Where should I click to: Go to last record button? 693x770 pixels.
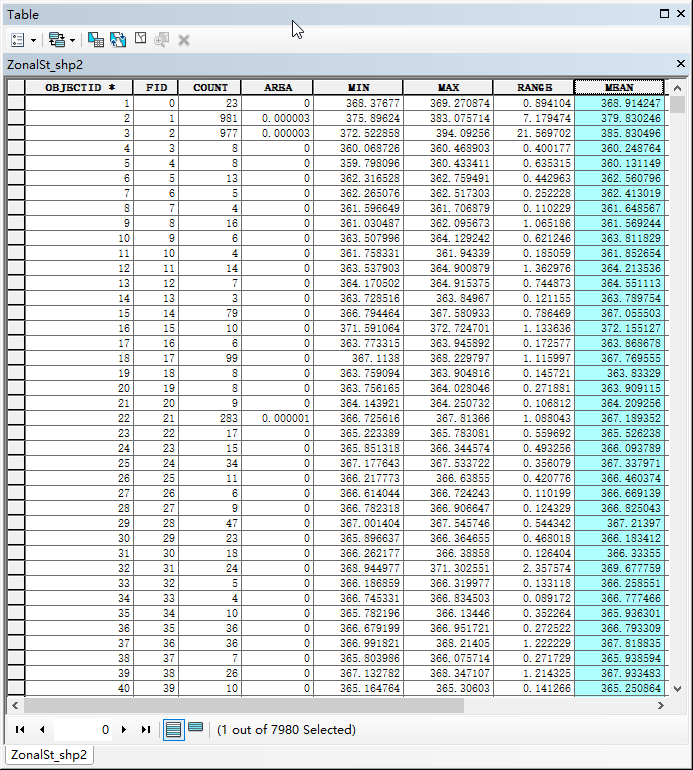point(145,730)
